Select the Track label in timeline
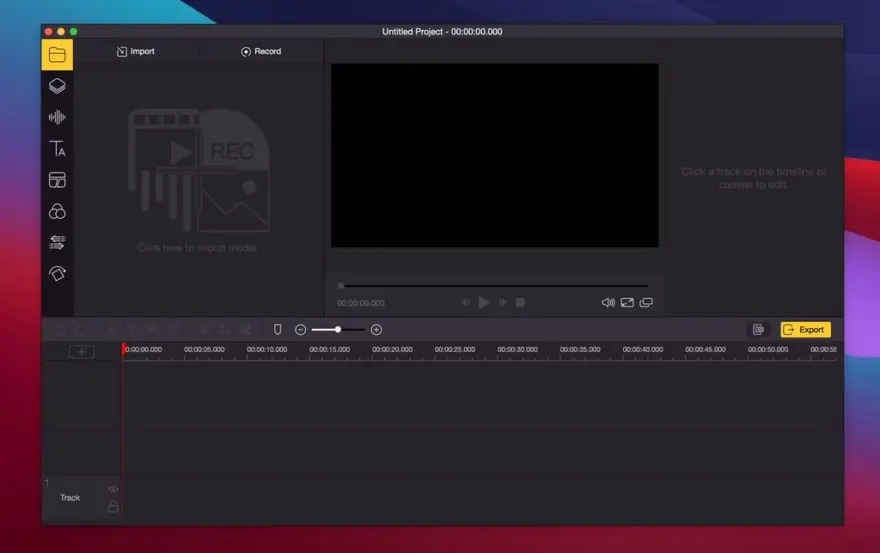Screen dimensions: 880x553 70,498
